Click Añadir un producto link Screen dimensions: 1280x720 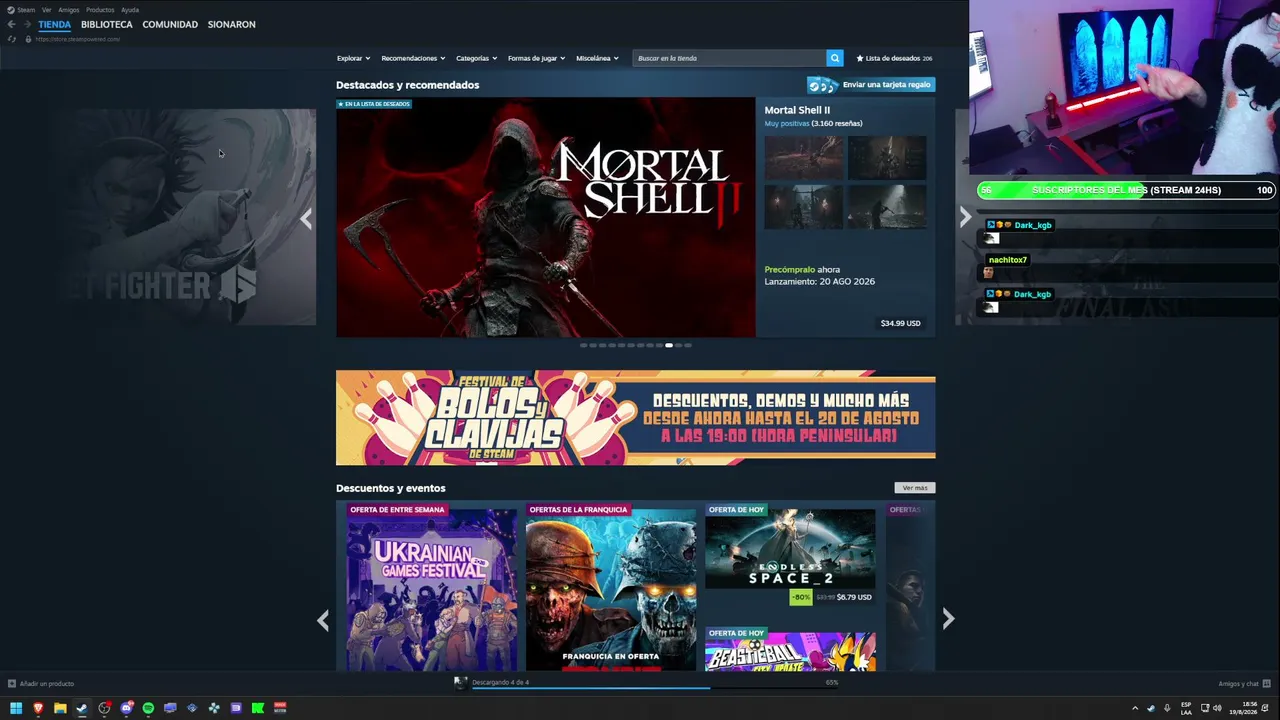(47, 684)
